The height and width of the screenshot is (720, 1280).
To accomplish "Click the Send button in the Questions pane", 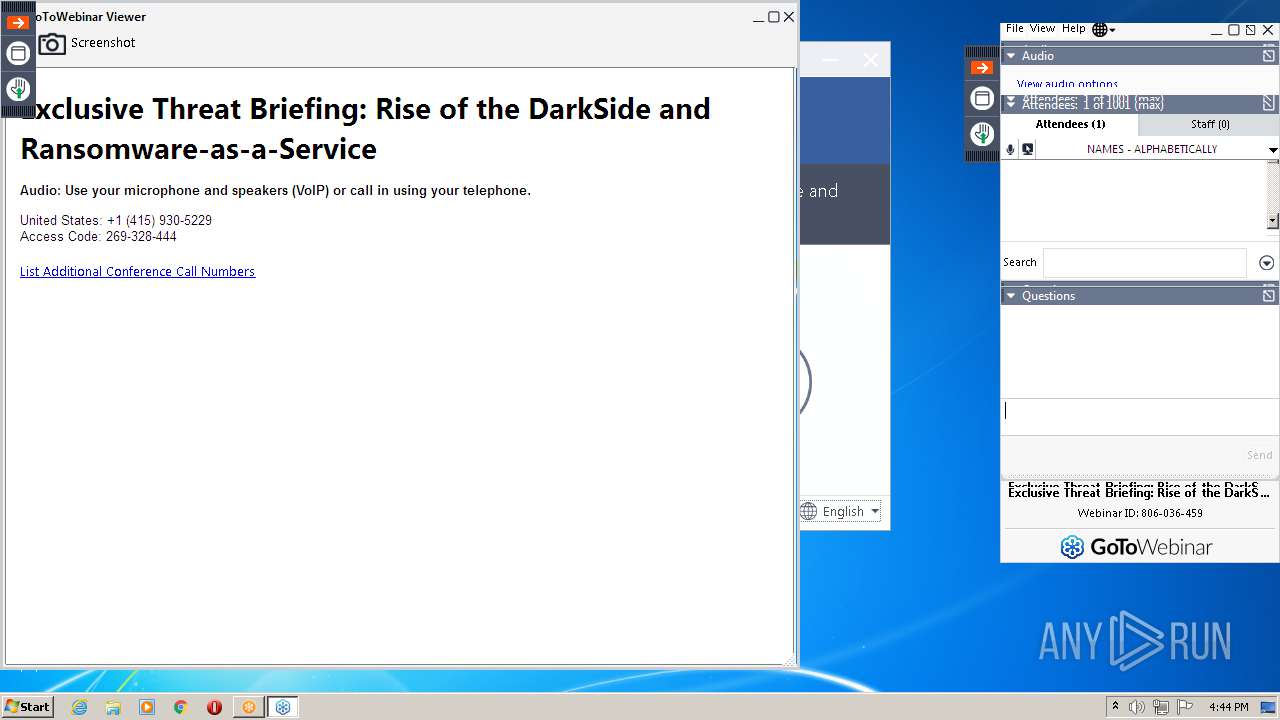I will [x=1259, y=455].
